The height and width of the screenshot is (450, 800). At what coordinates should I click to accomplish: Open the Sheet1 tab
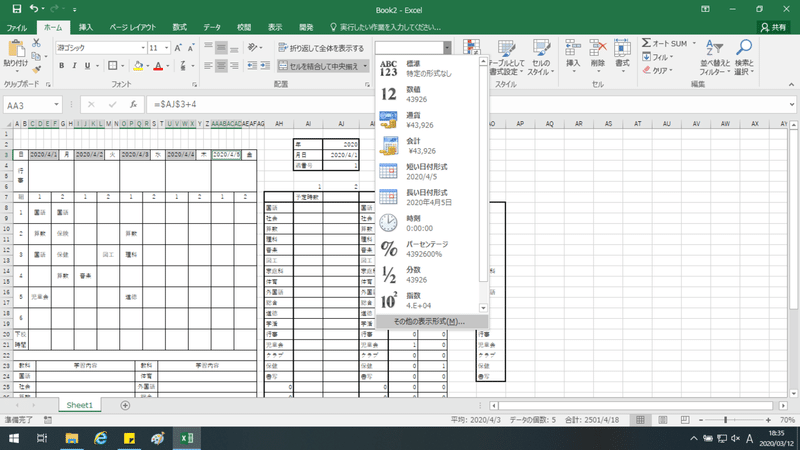tap(80, 405)
